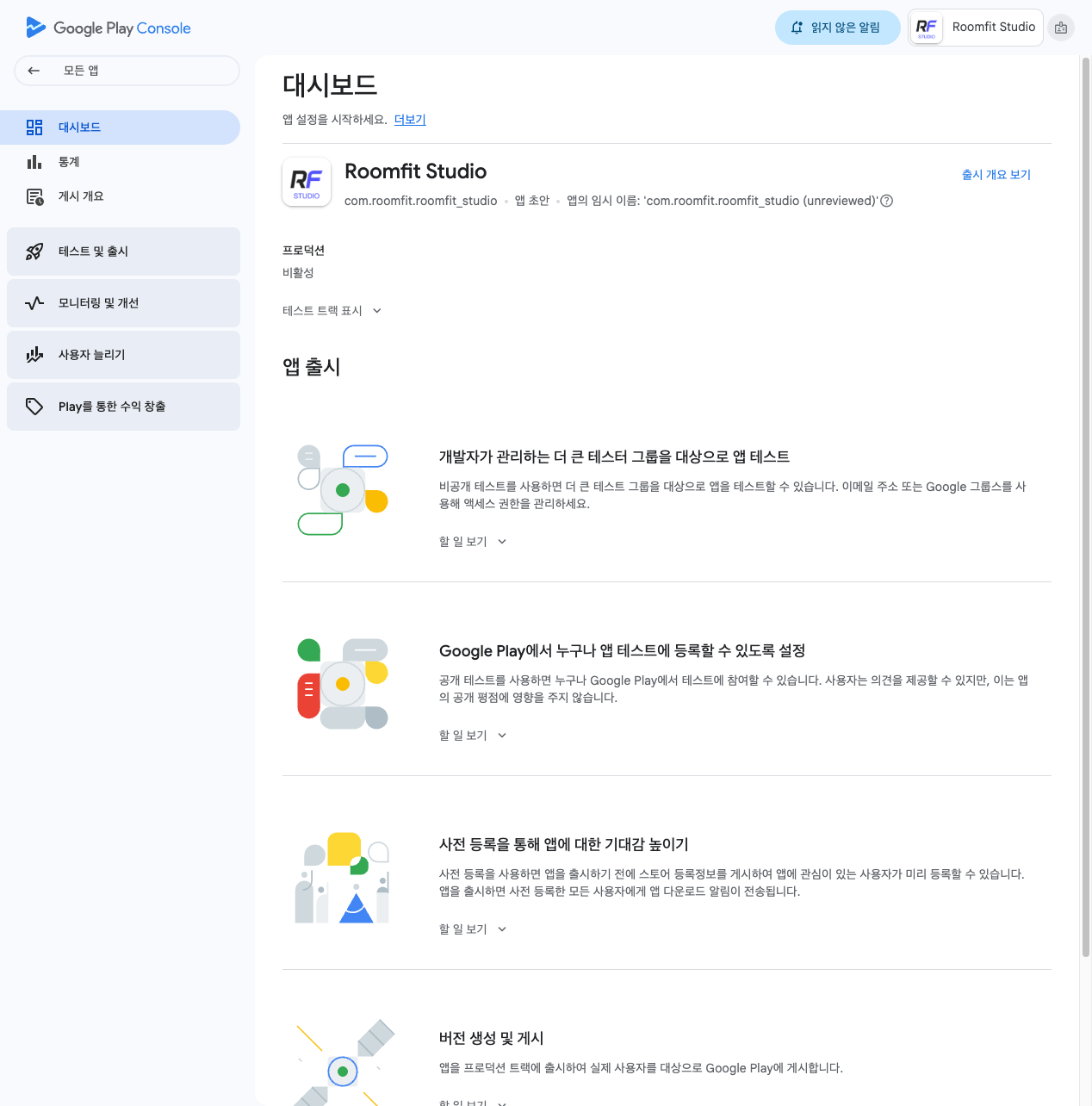
Task: Open the 출시 개요 보기 link
Action: coord(996,175)
